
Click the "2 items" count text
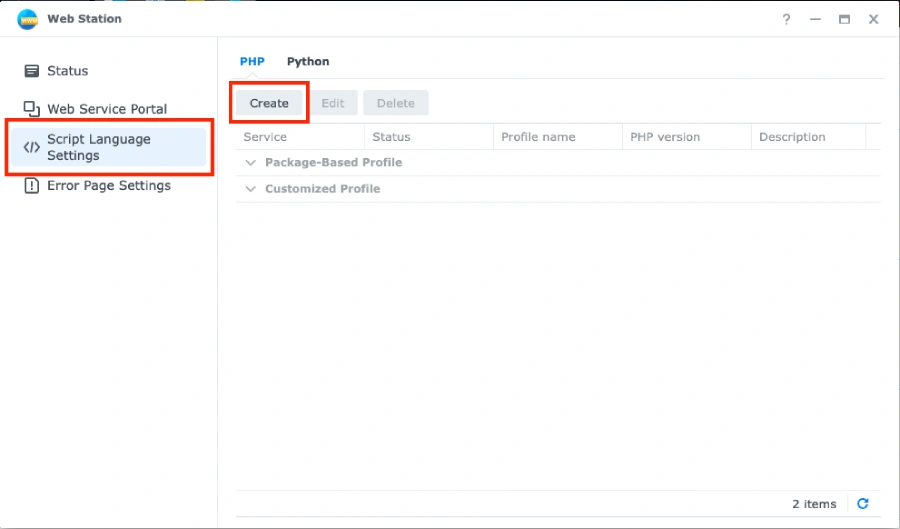pos(814,504)
